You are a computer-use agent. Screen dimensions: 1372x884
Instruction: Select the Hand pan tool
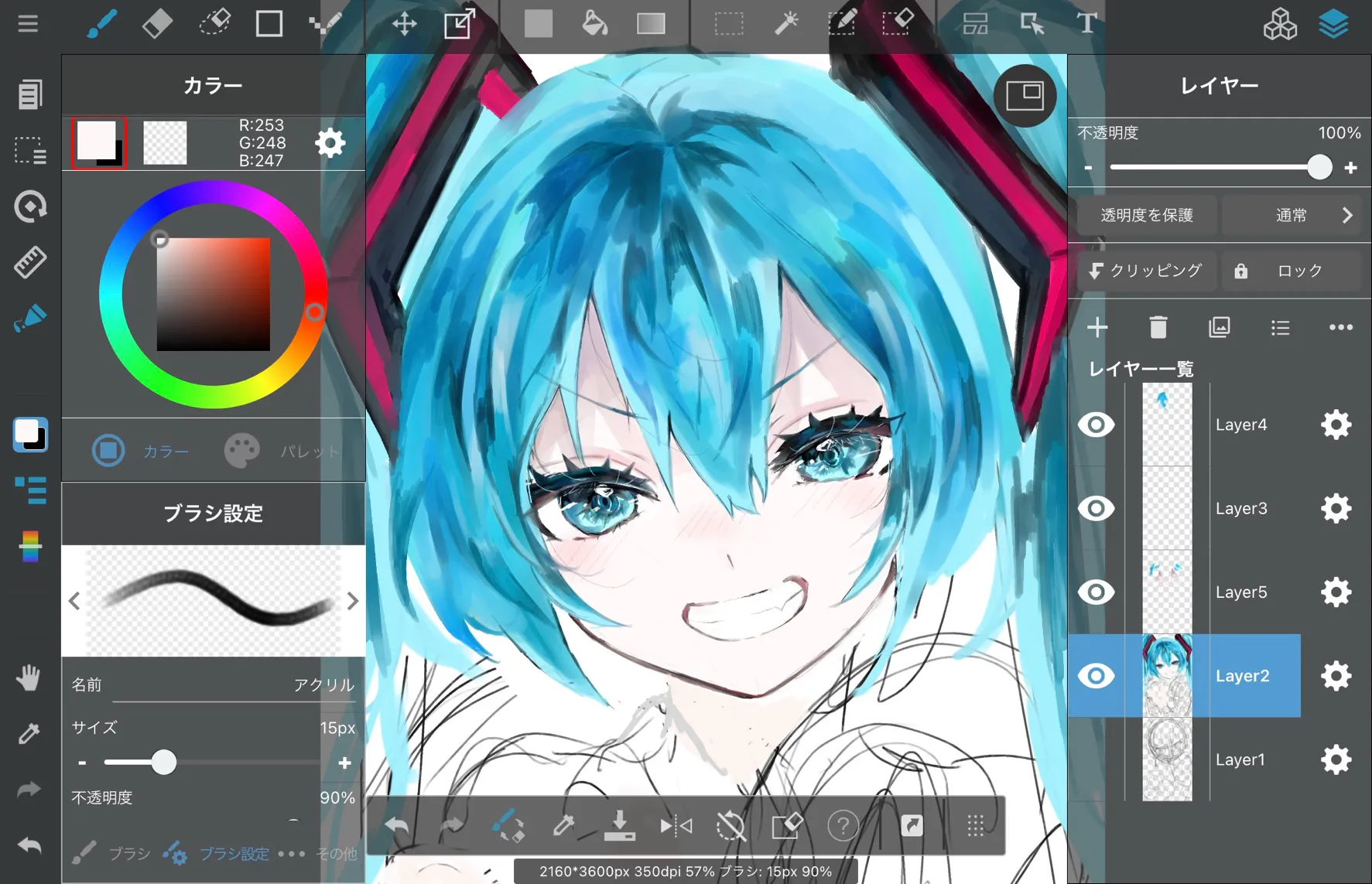coord(29,678)
